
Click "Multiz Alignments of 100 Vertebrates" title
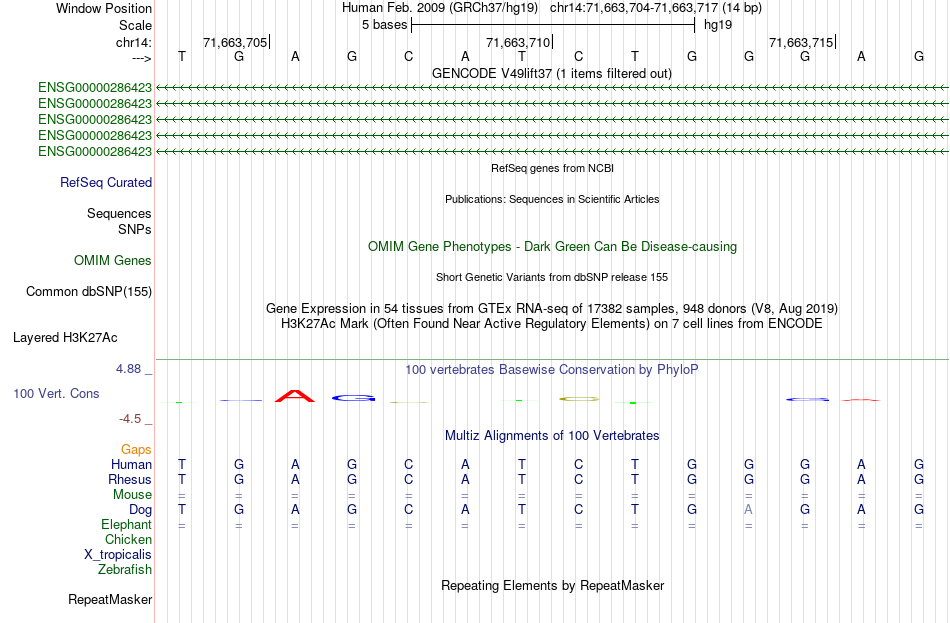(552, 436)
